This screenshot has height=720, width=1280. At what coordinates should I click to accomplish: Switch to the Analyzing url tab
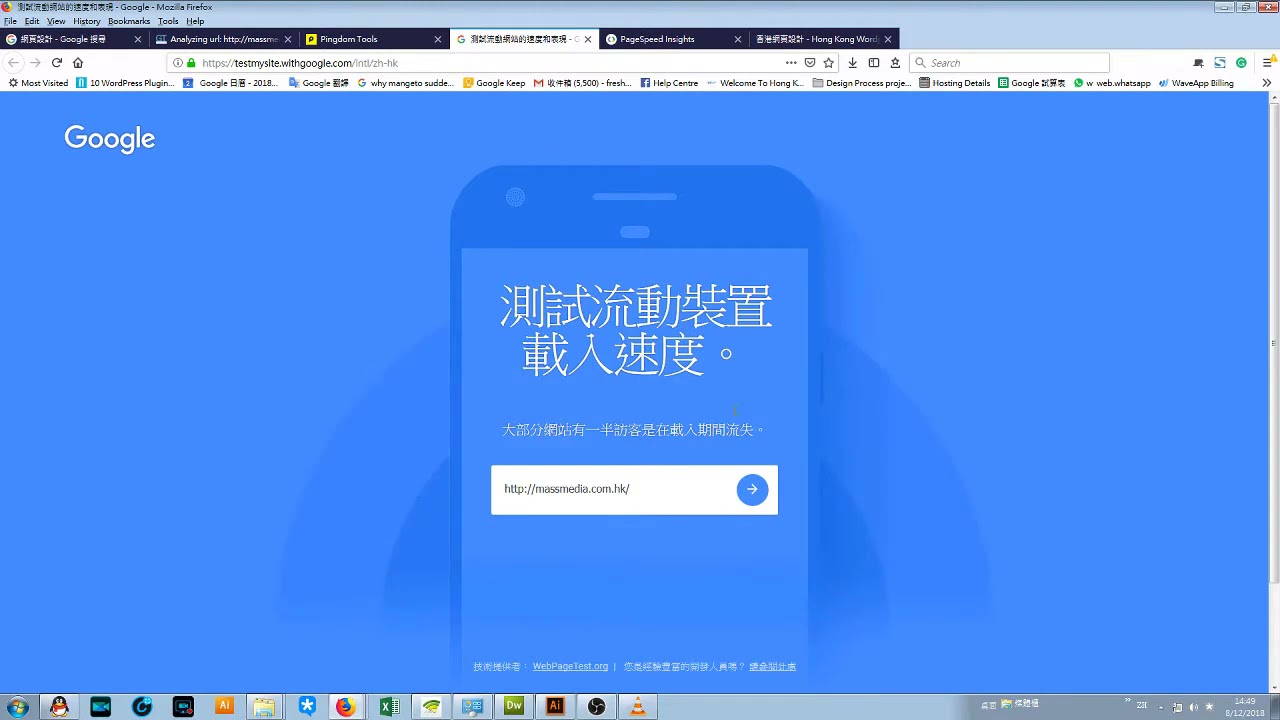[x=225, y=39]
